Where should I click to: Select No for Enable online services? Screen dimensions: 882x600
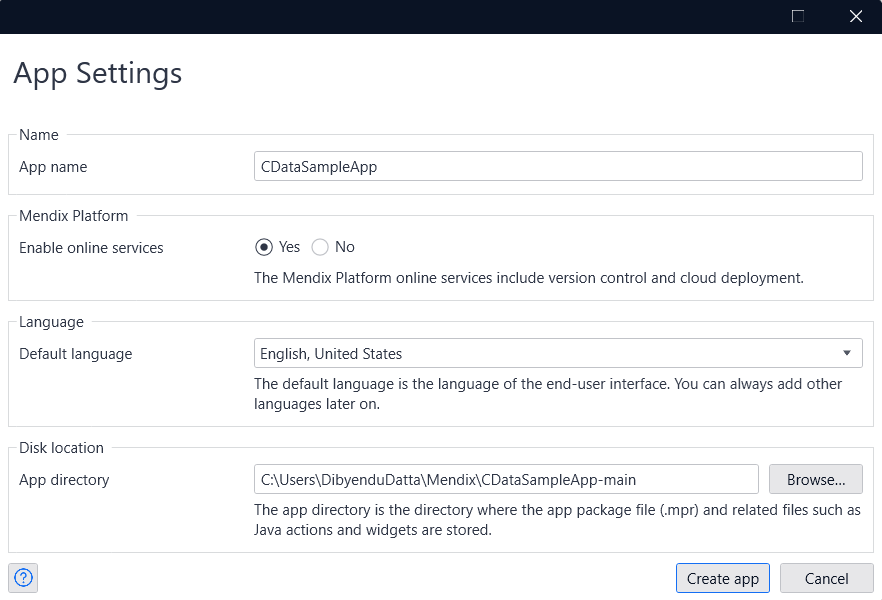click(x=320, y=247)
